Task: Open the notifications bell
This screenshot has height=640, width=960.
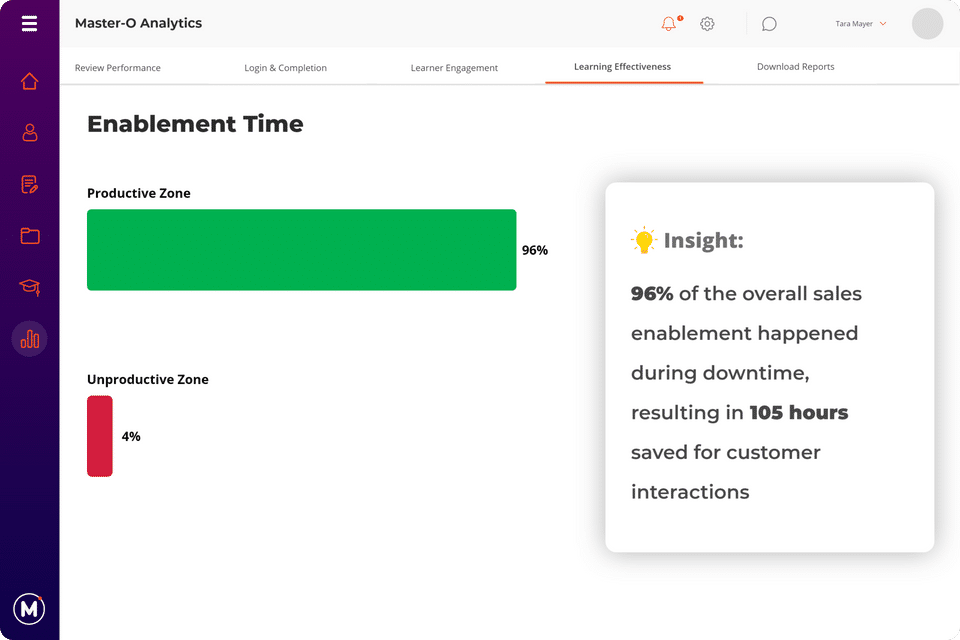Action: [669, 24]
